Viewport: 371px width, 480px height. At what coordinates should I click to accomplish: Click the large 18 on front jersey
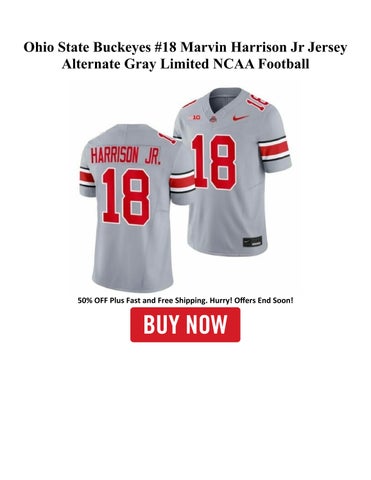(x=214, y=162)
